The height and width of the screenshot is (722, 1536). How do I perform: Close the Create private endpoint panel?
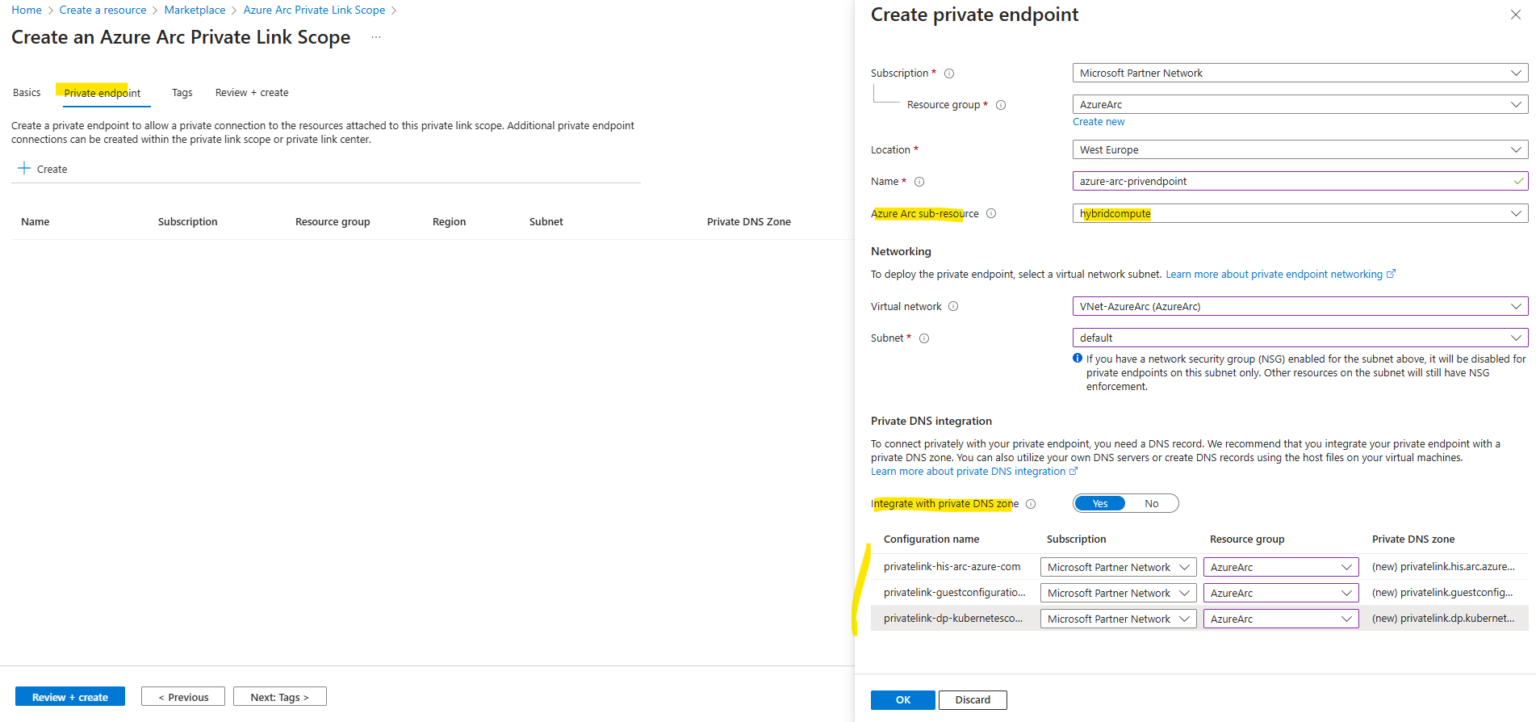click(1514, 15)
